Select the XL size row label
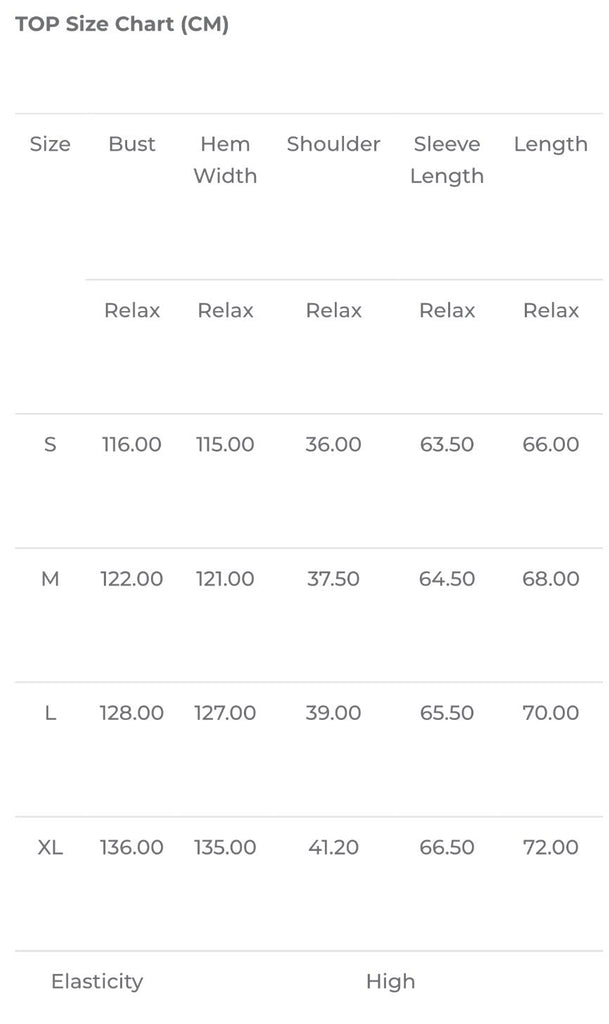This screenshot has height=1024, width=609. [50, 847]
